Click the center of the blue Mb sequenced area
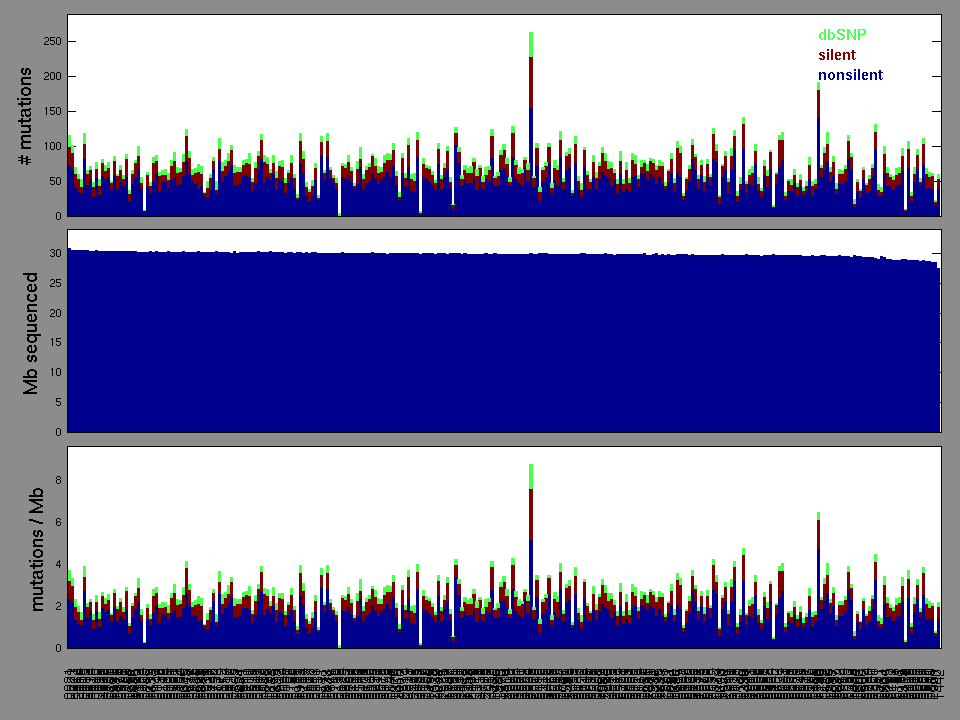This screenshot has height=720, width=960. 504,342
